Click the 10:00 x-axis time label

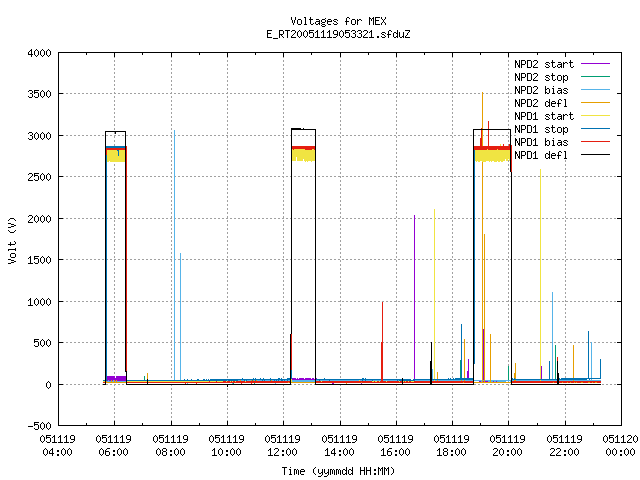227,452
